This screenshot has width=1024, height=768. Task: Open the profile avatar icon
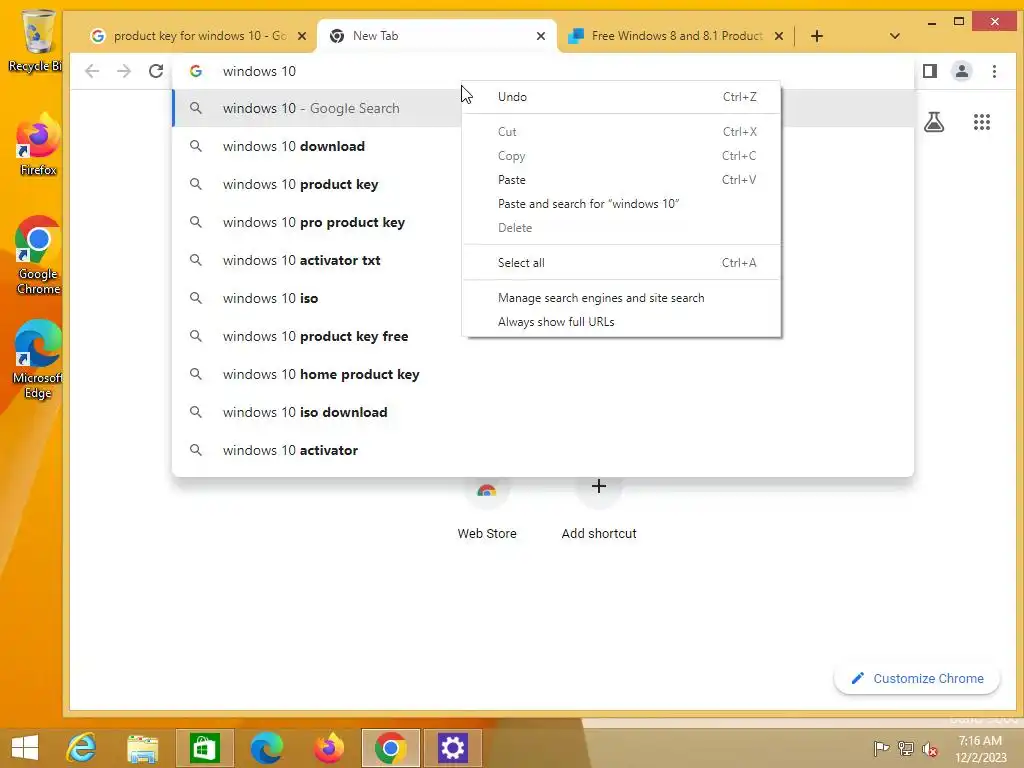click(962, 71)
